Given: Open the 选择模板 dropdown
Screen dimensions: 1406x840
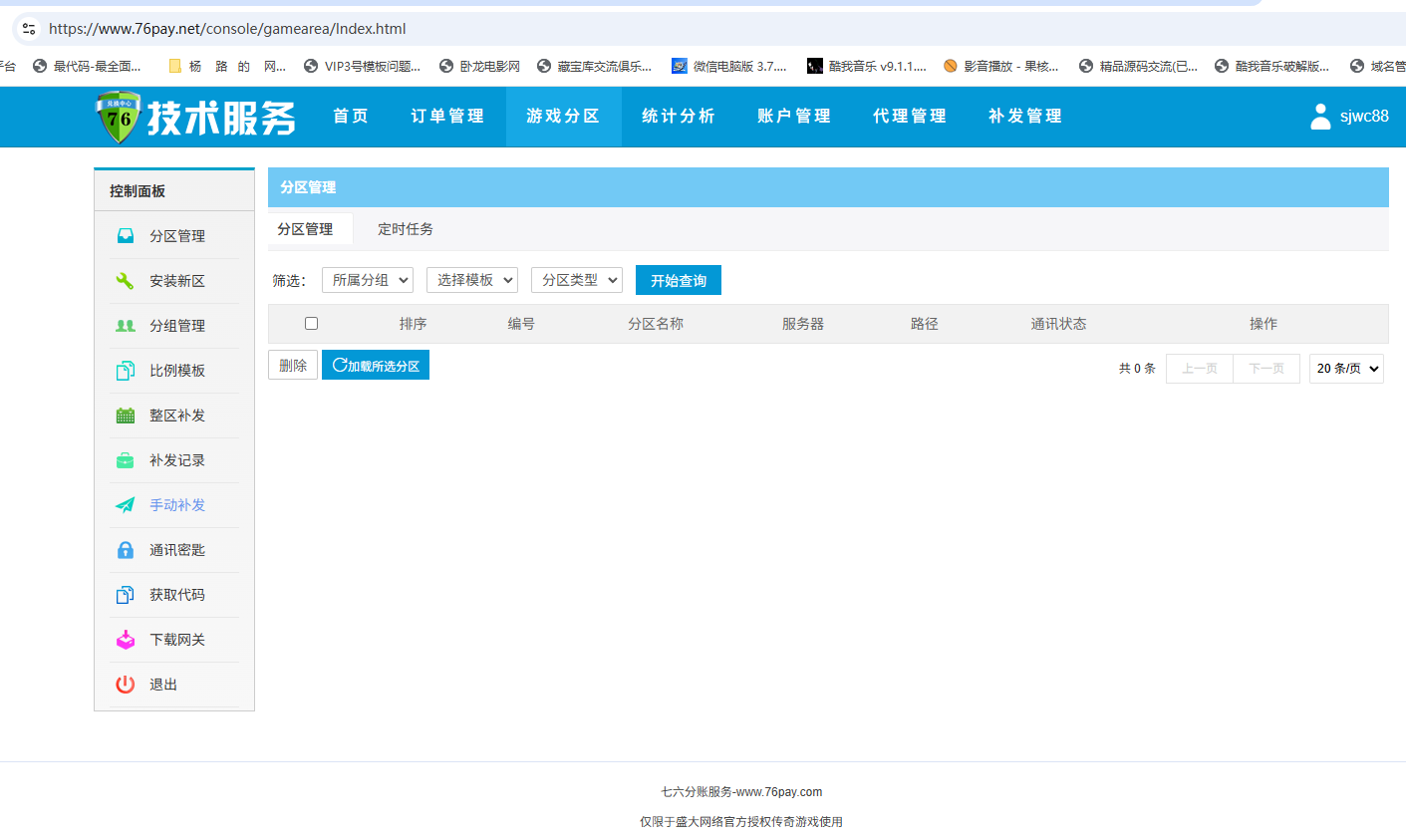Looking at the screenshot, I should pyautogui.click(x=472, y=280).
